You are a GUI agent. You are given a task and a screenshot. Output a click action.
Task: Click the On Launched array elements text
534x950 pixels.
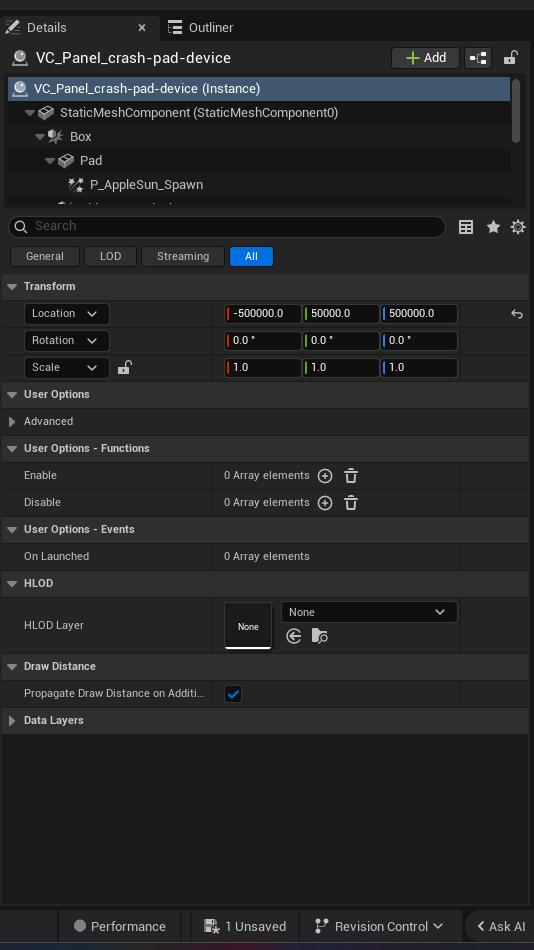267,557
